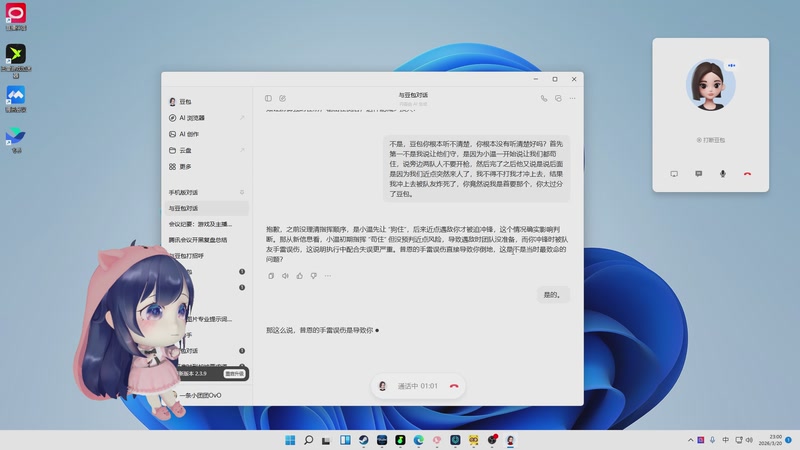Viewport: 800px width, 450px height.
Task: Open the more options dots in chat header
Action: (x=572, y=98)
